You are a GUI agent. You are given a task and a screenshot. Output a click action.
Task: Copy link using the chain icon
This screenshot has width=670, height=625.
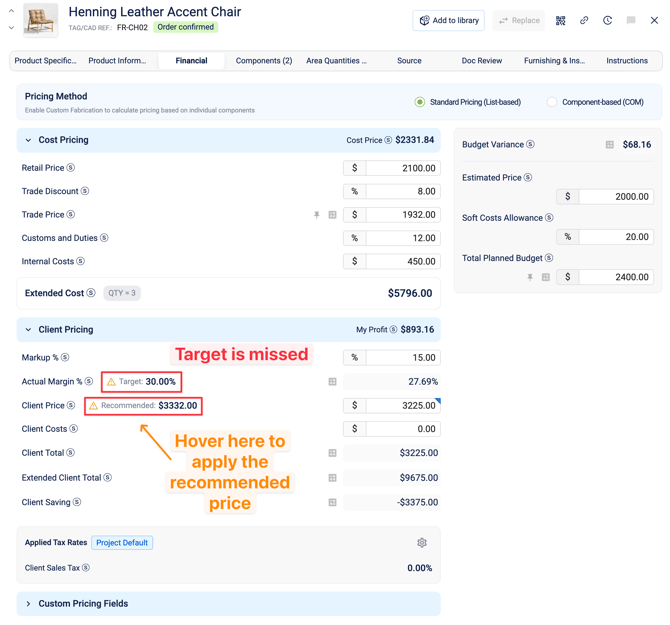pos(584,20)
